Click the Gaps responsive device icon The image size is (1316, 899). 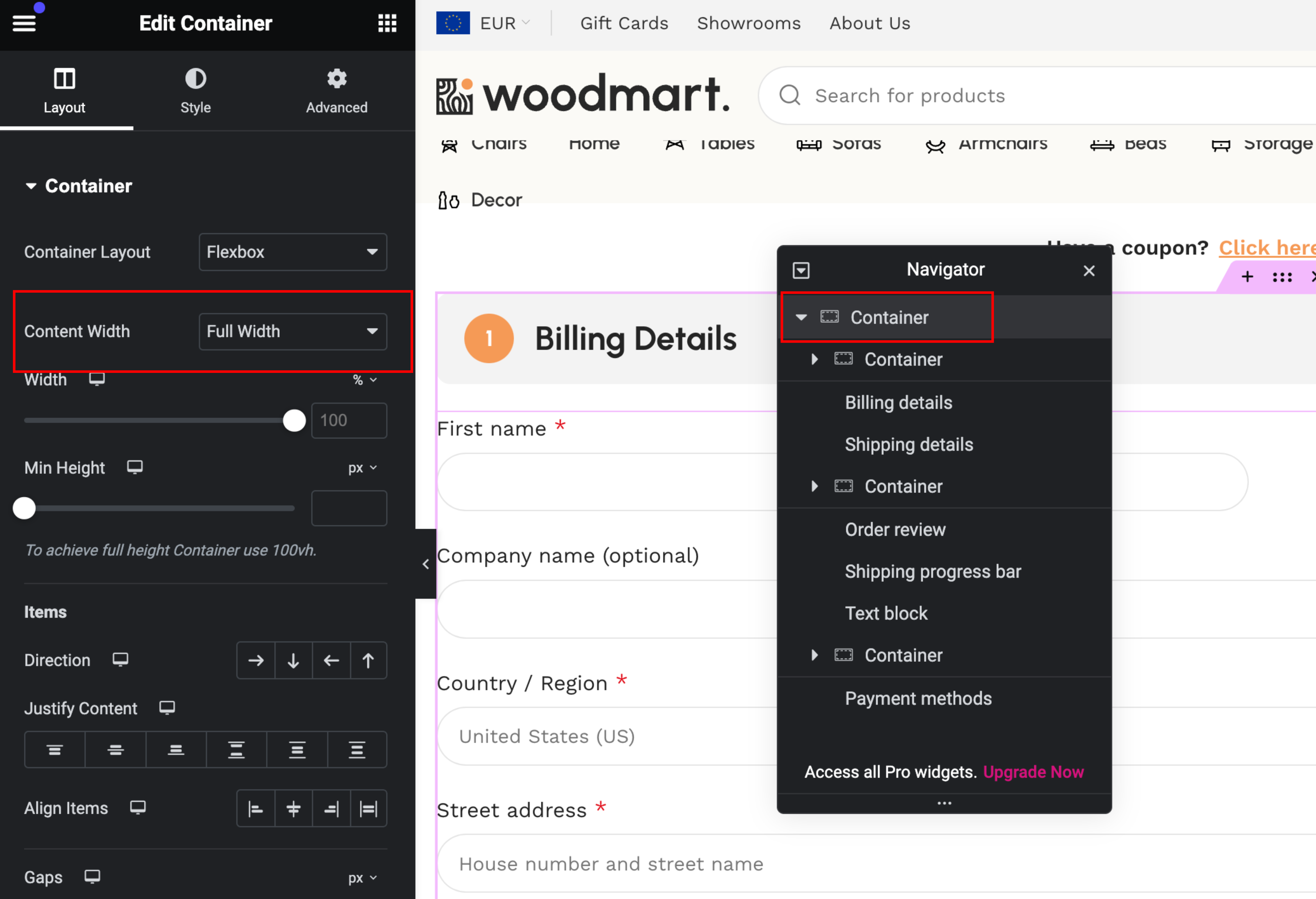(x=92, y=876)
